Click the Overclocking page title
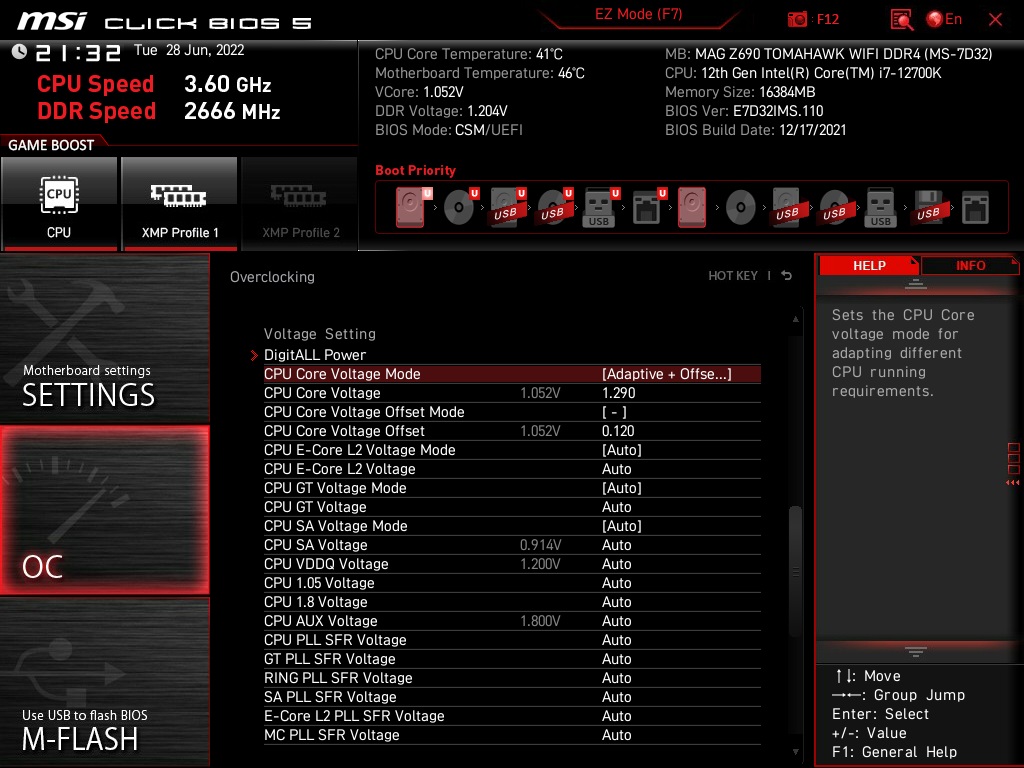The width and height of the screenshot is (1024, 768). tap(272, 277)
